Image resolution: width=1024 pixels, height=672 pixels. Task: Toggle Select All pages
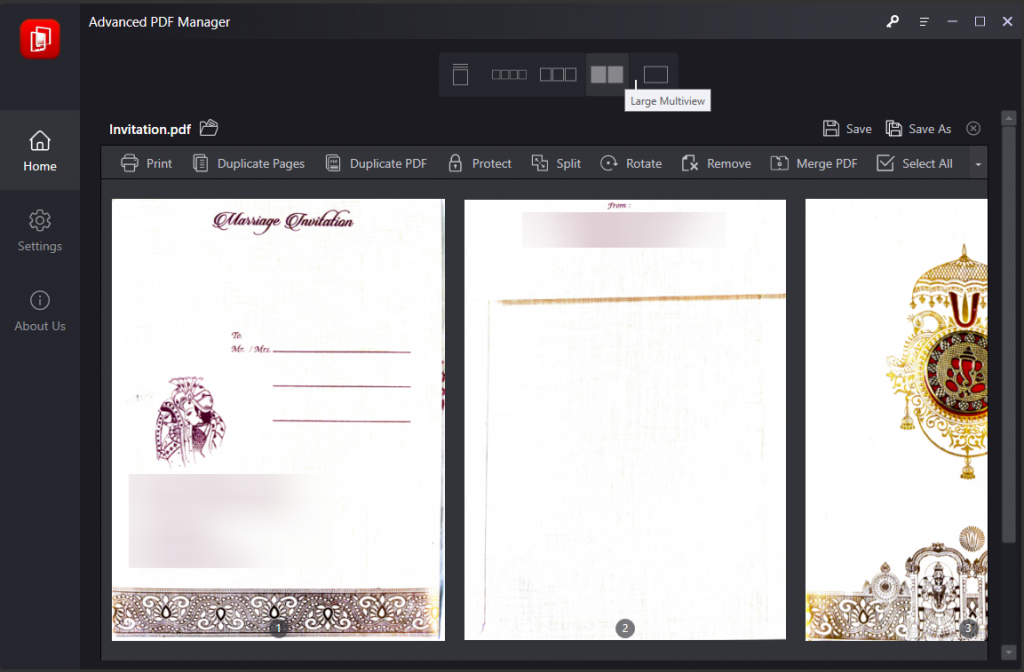[915, 163]
